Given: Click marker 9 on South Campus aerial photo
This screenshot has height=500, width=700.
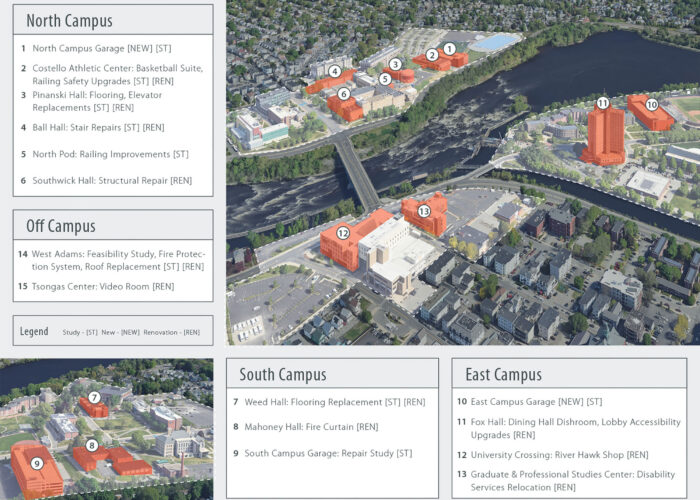Looking at the screenshot, I should (37, 463).
